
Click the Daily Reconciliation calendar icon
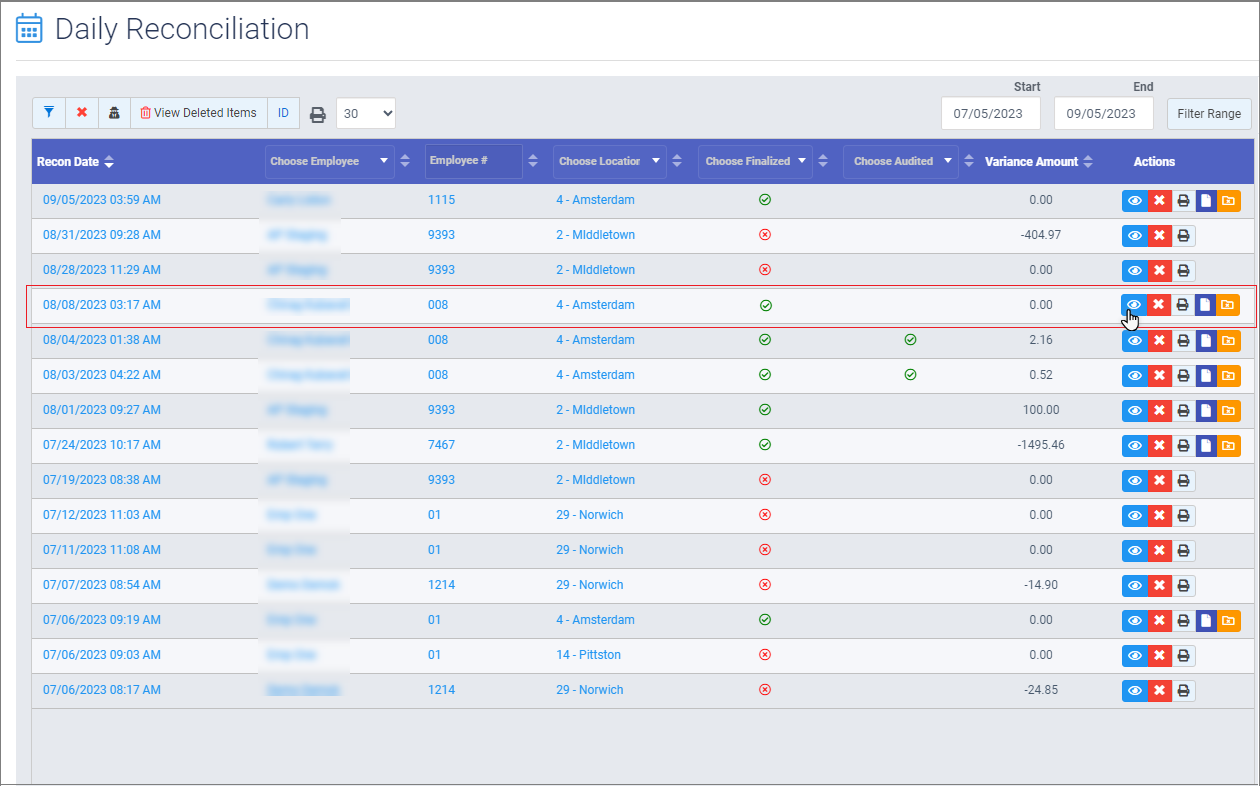pos(29,29)
